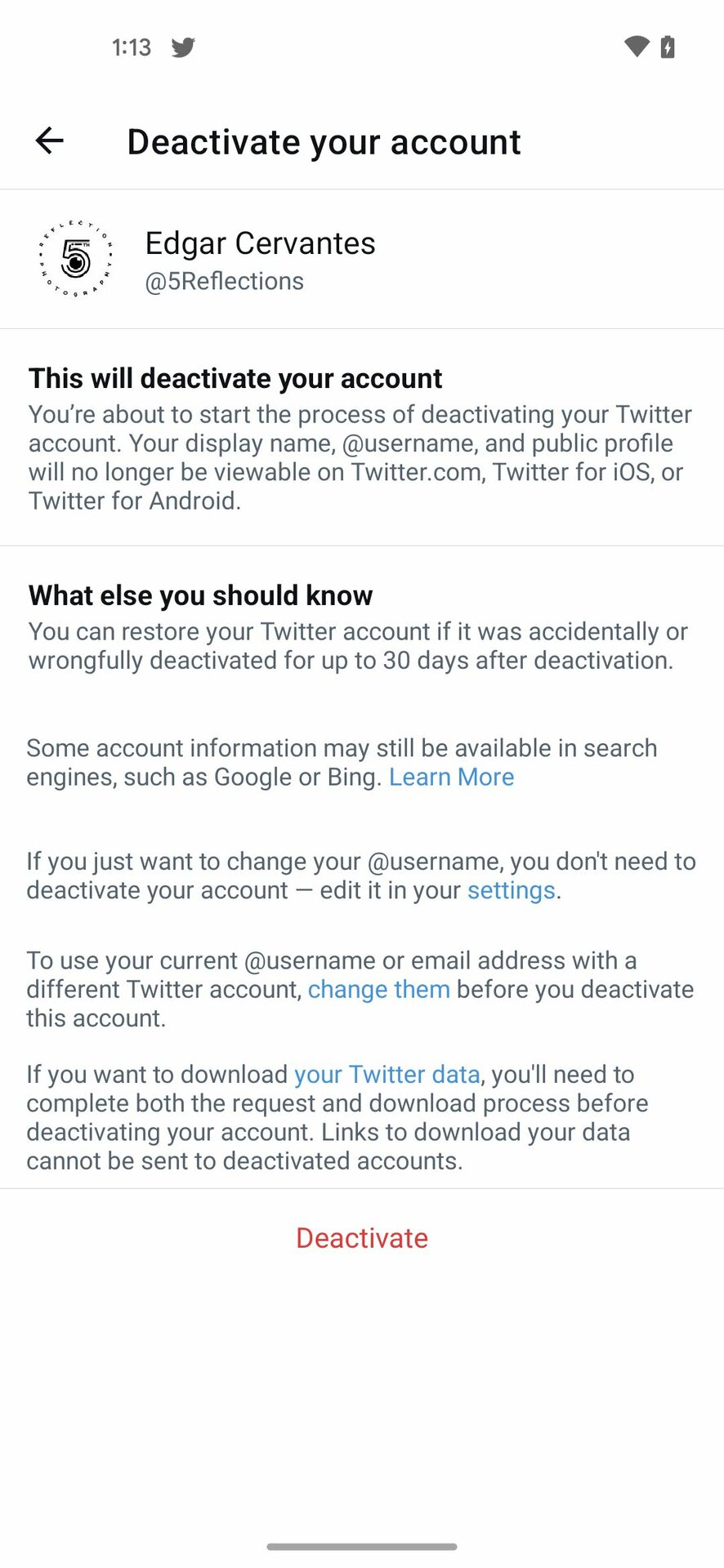Tap the Edgar Cervantes display name
724x1568 pixels.
click(x=260, y=243)
